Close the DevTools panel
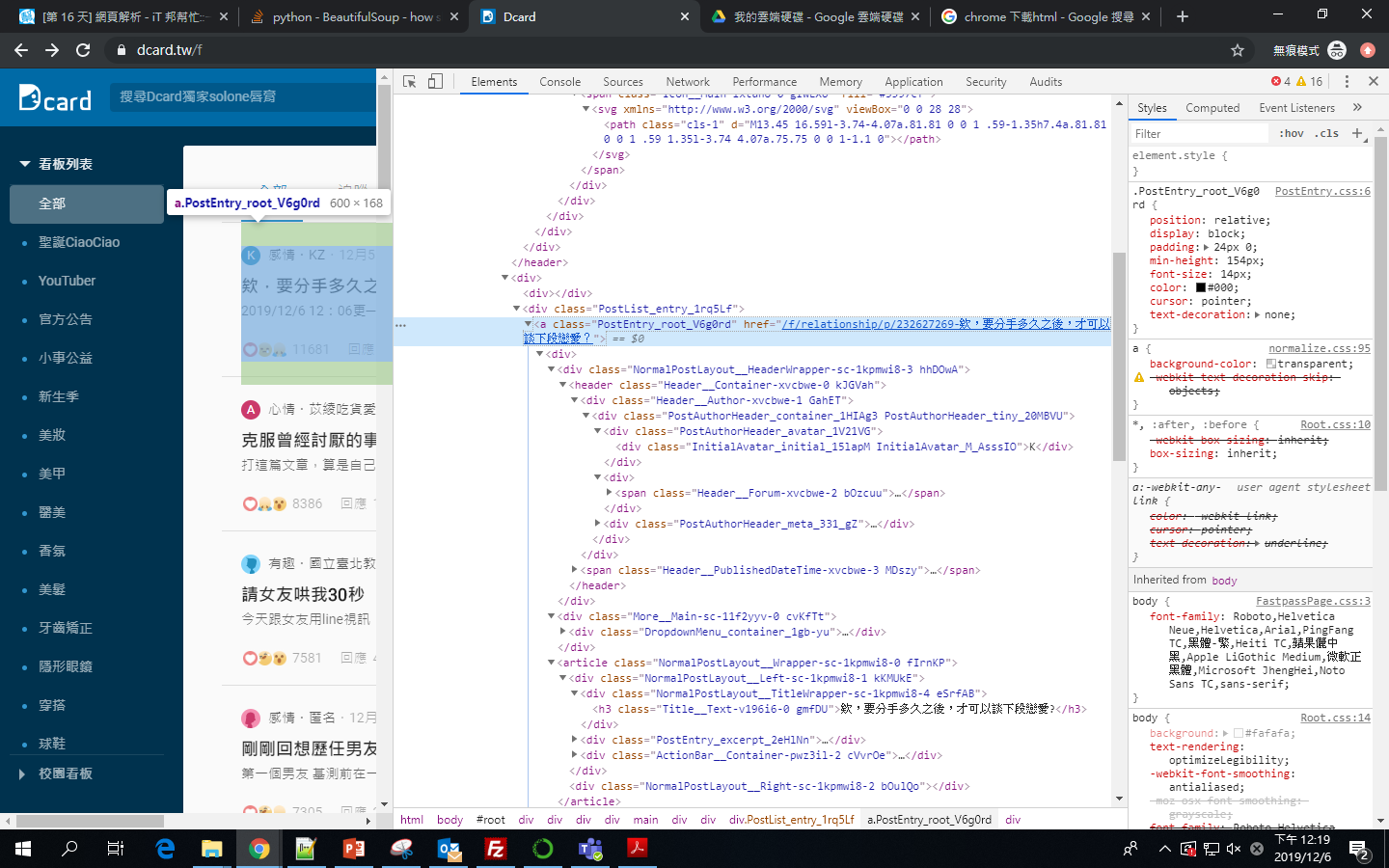This screenshot has width=1389, height=868. (1374, 81)
